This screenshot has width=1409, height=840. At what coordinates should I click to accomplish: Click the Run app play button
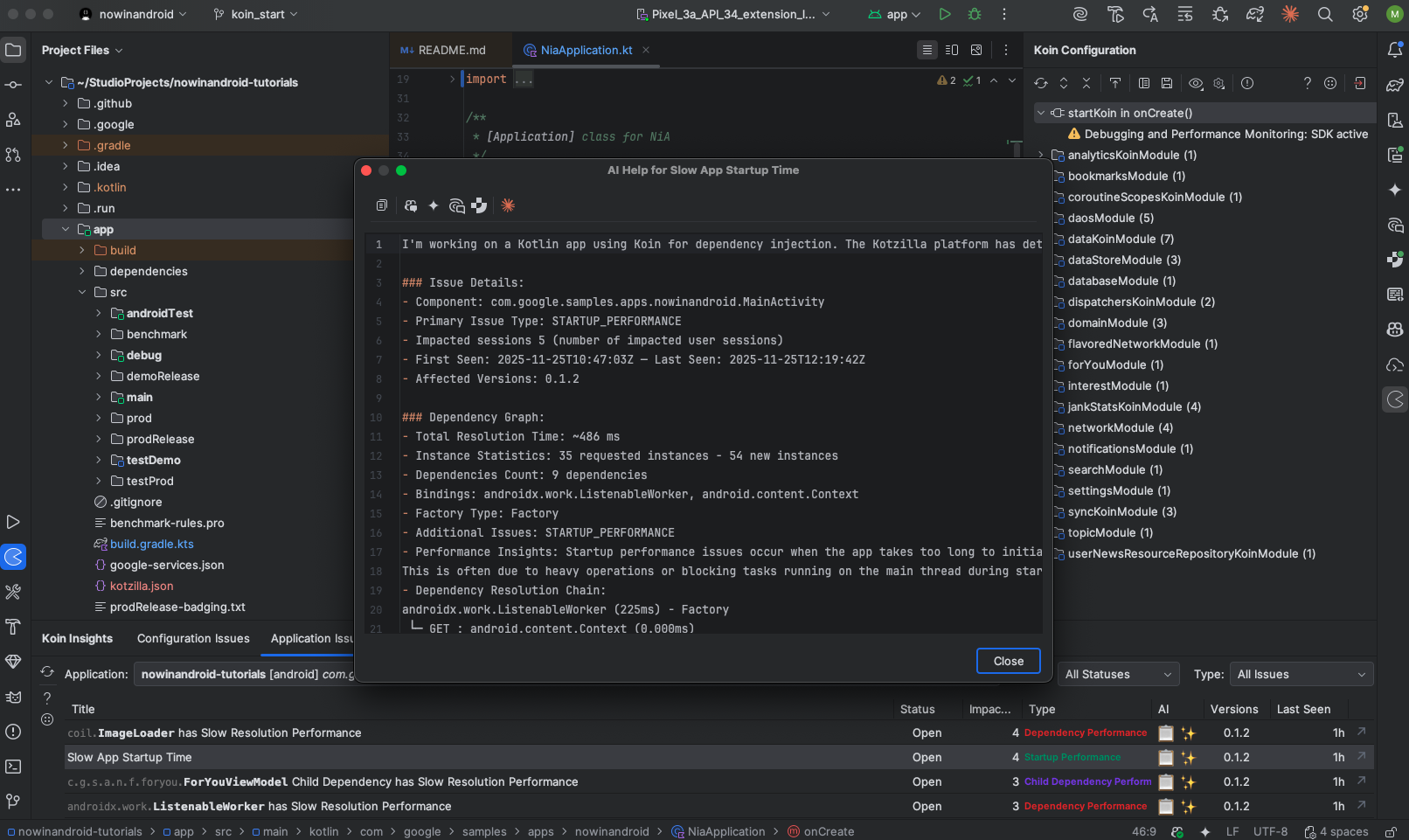click(x=944, y=14)
